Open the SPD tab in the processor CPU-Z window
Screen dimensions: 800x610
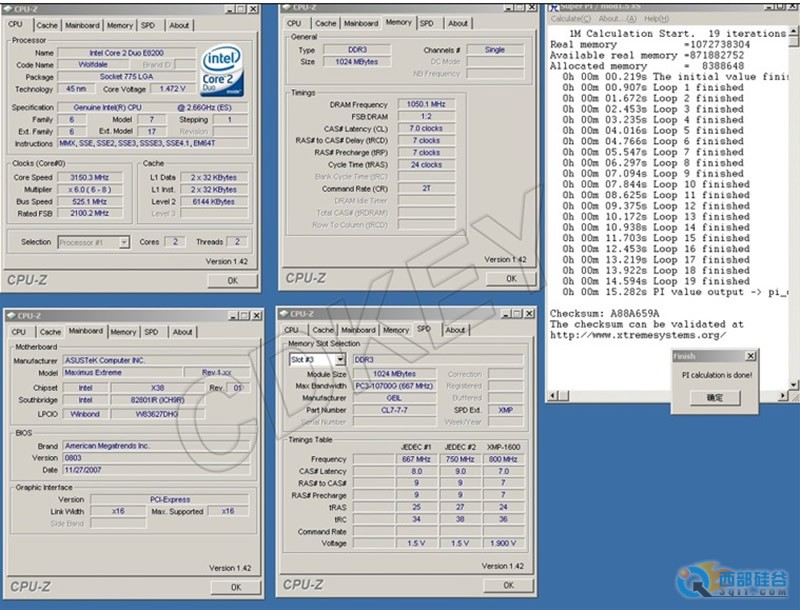coord(148,25)
